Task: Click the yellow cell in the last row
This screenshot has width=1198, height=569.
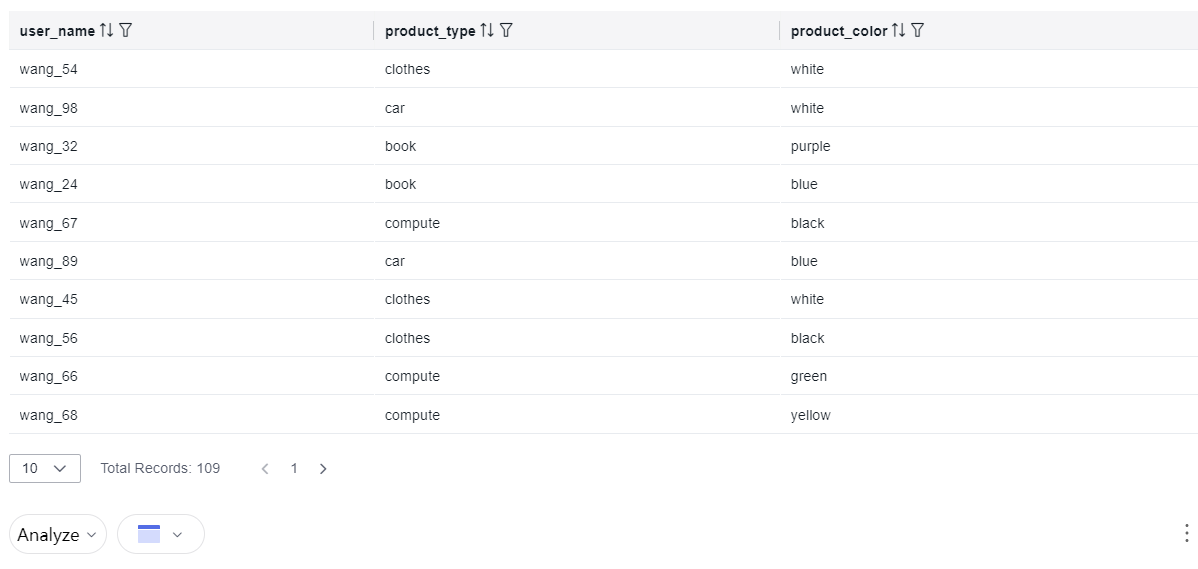Action: coord(811,415)
